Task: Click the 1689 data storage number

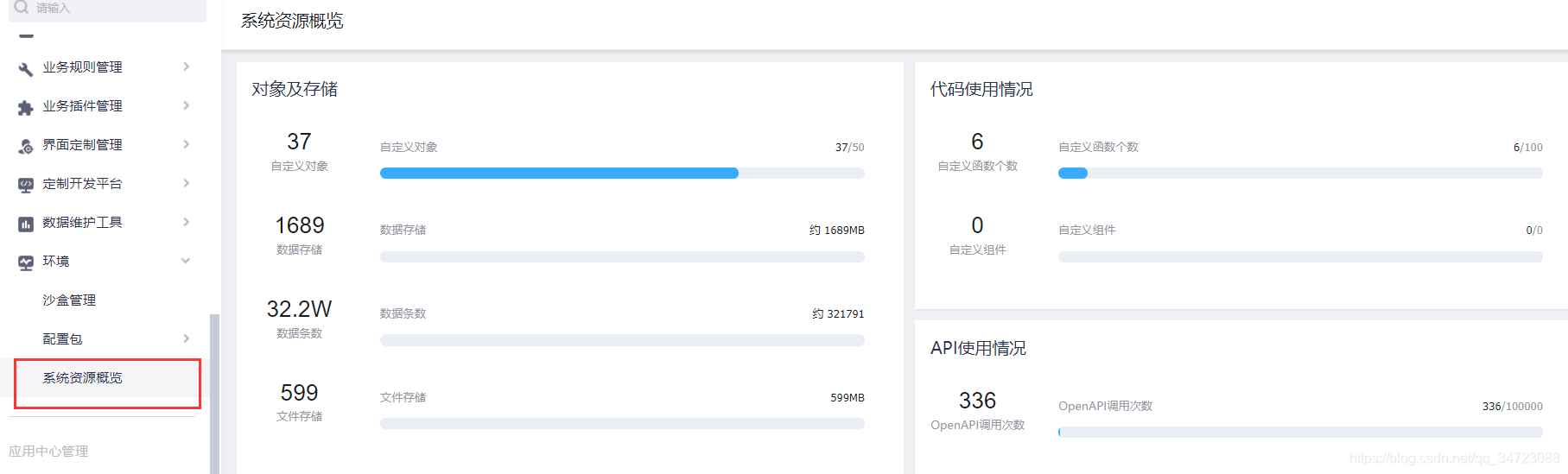Action: (300, 224)
